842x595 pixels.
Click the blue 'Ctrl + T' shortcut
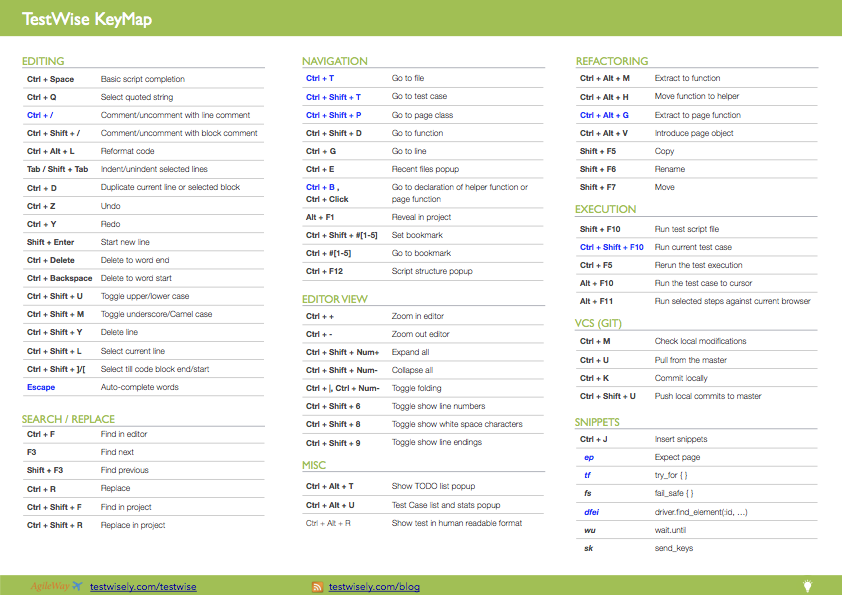point(320,78)
